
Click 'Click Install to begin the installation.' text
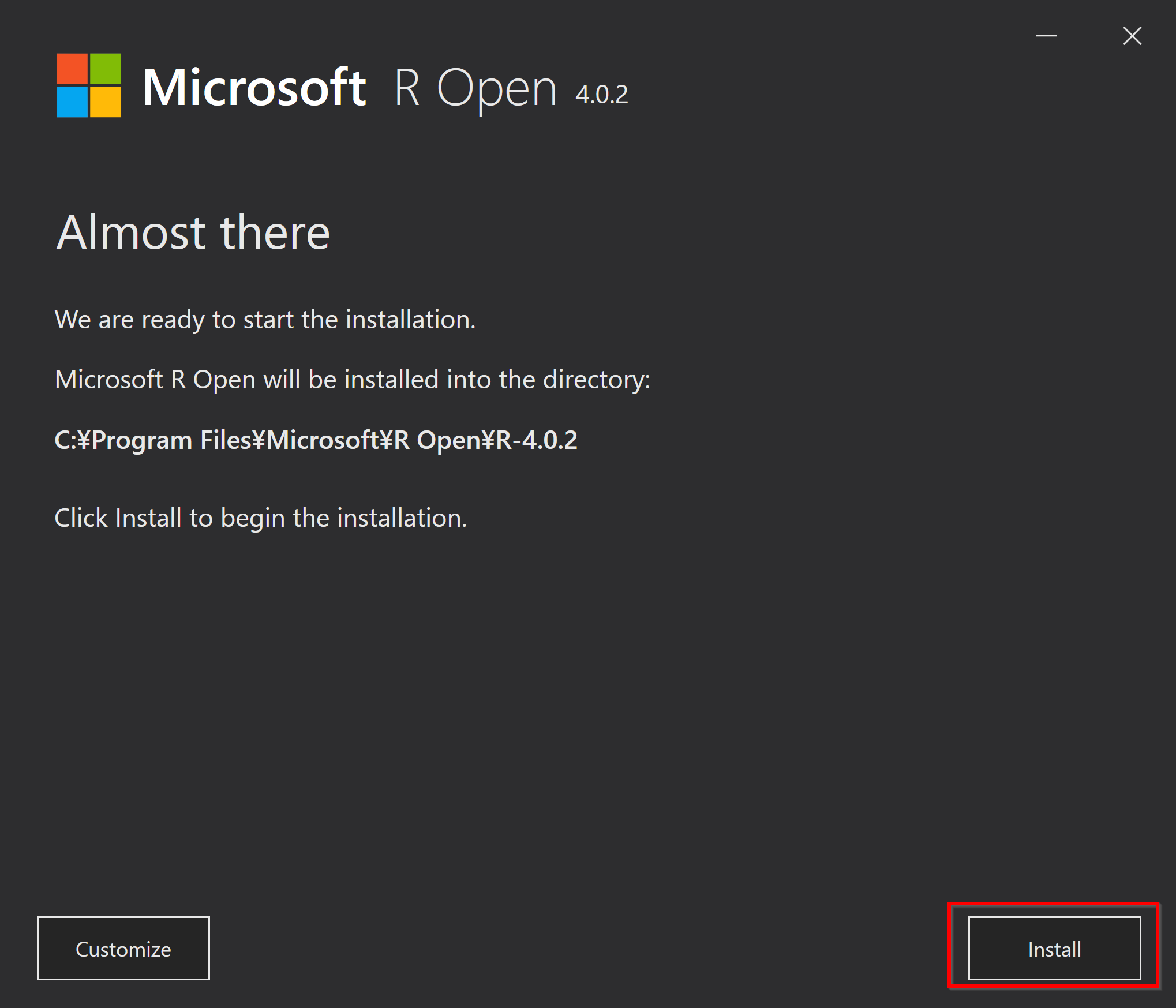pyautogui.click(x=260, y=518)
